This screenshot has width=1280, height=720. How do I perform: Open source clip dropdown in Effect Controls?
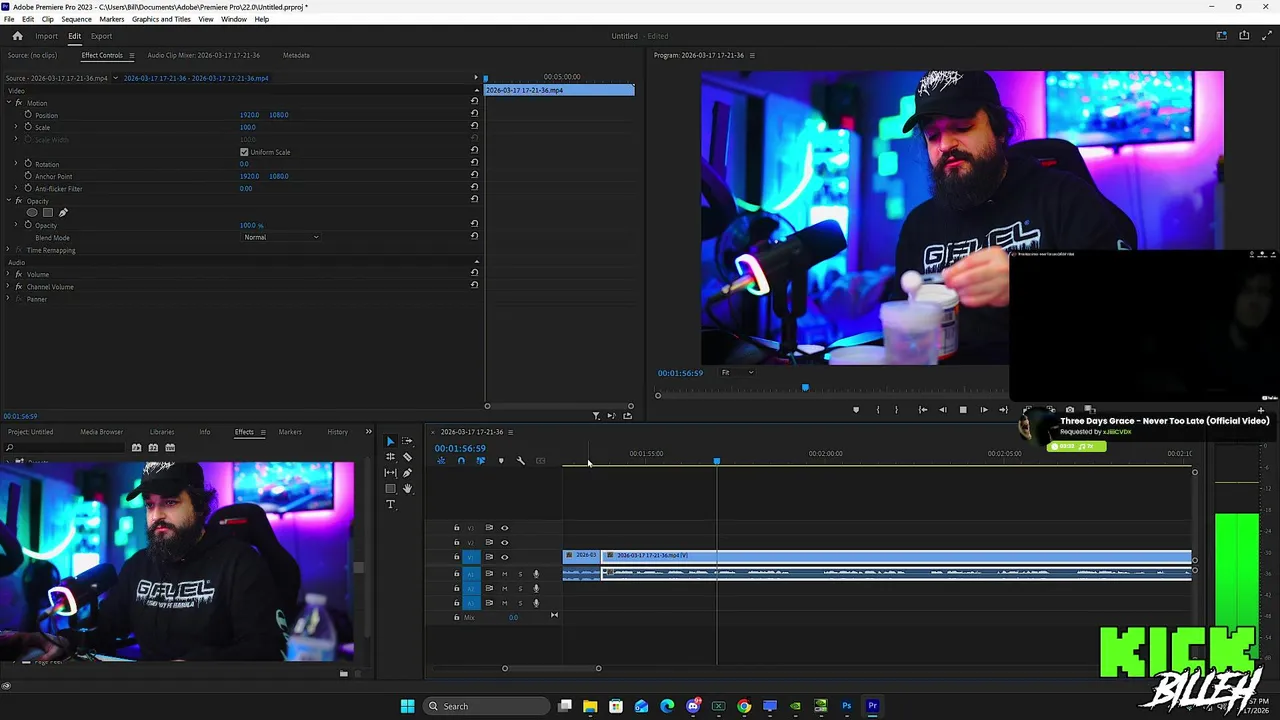tap(116, 78)
